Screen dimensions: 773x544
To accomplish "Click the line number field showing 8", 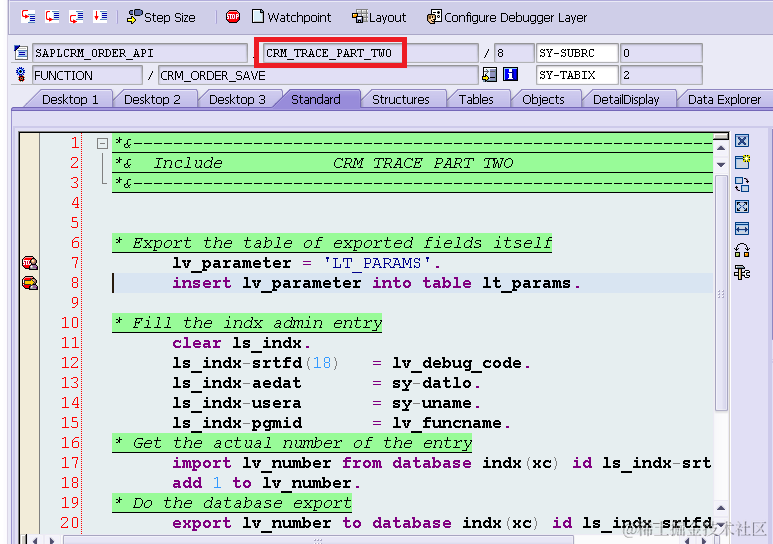I will tap(514, 53).
